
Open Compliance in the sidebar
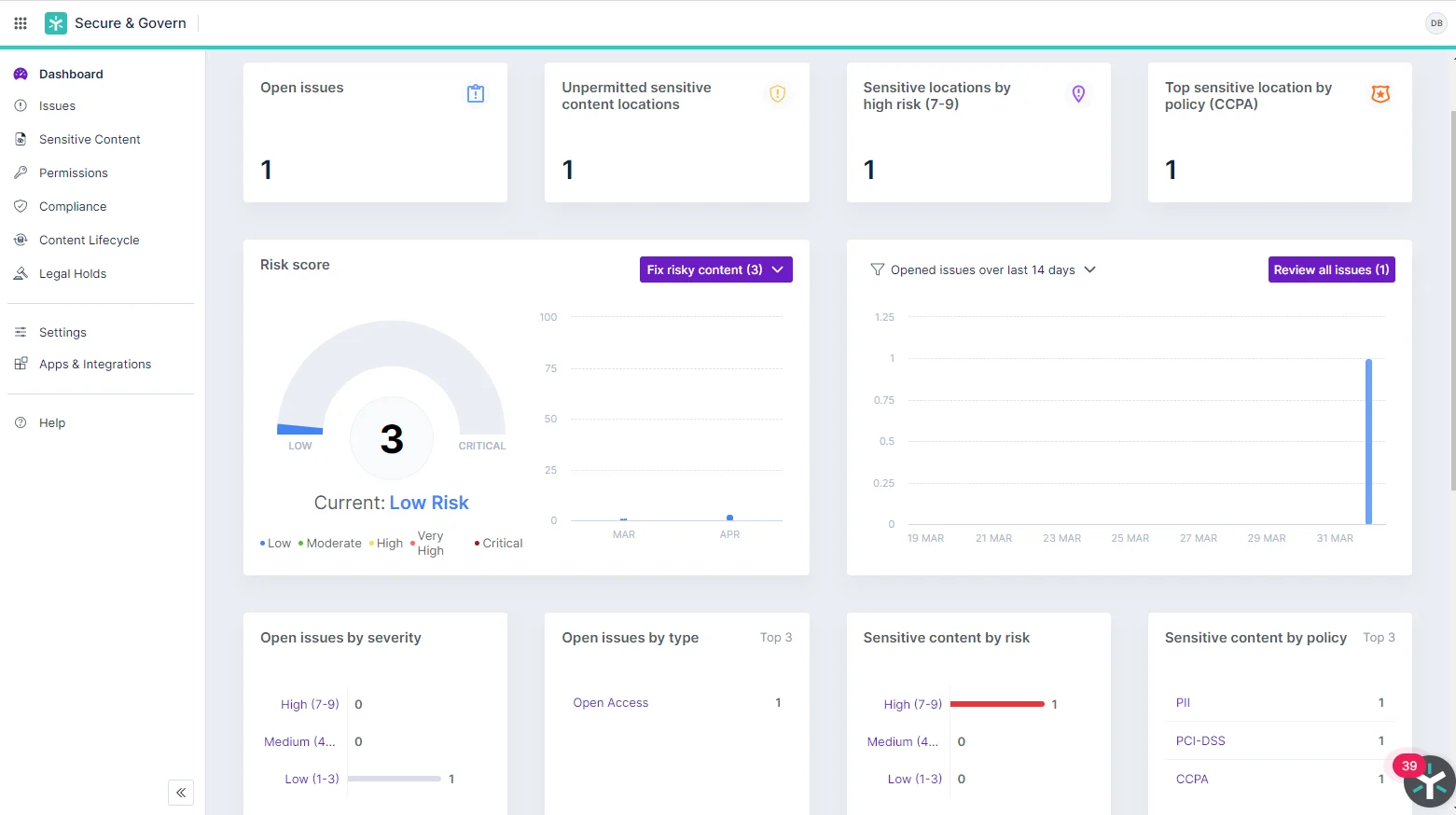pyautogui.click(x=73, y=206)
